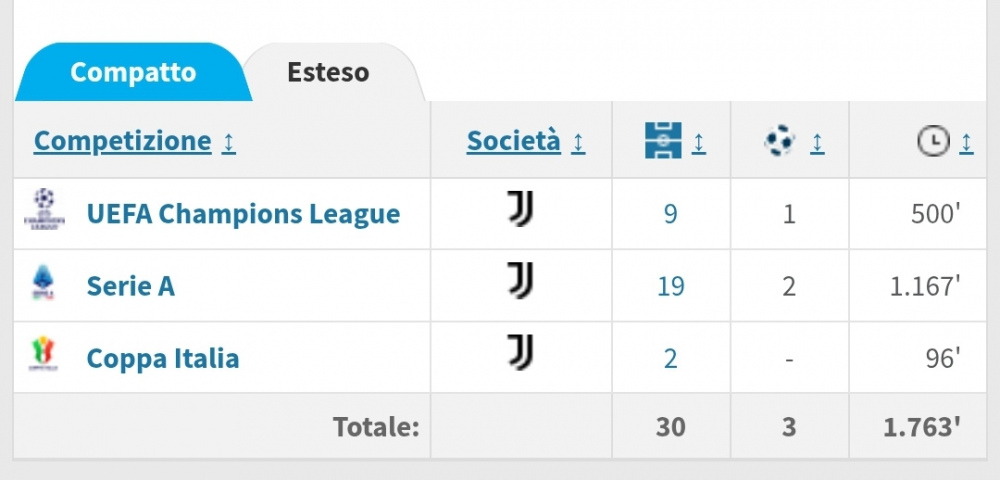This screenshot has width=1000, height=480.
Task: Click Juventus crest in Champions League row
Action: point(520,210)
